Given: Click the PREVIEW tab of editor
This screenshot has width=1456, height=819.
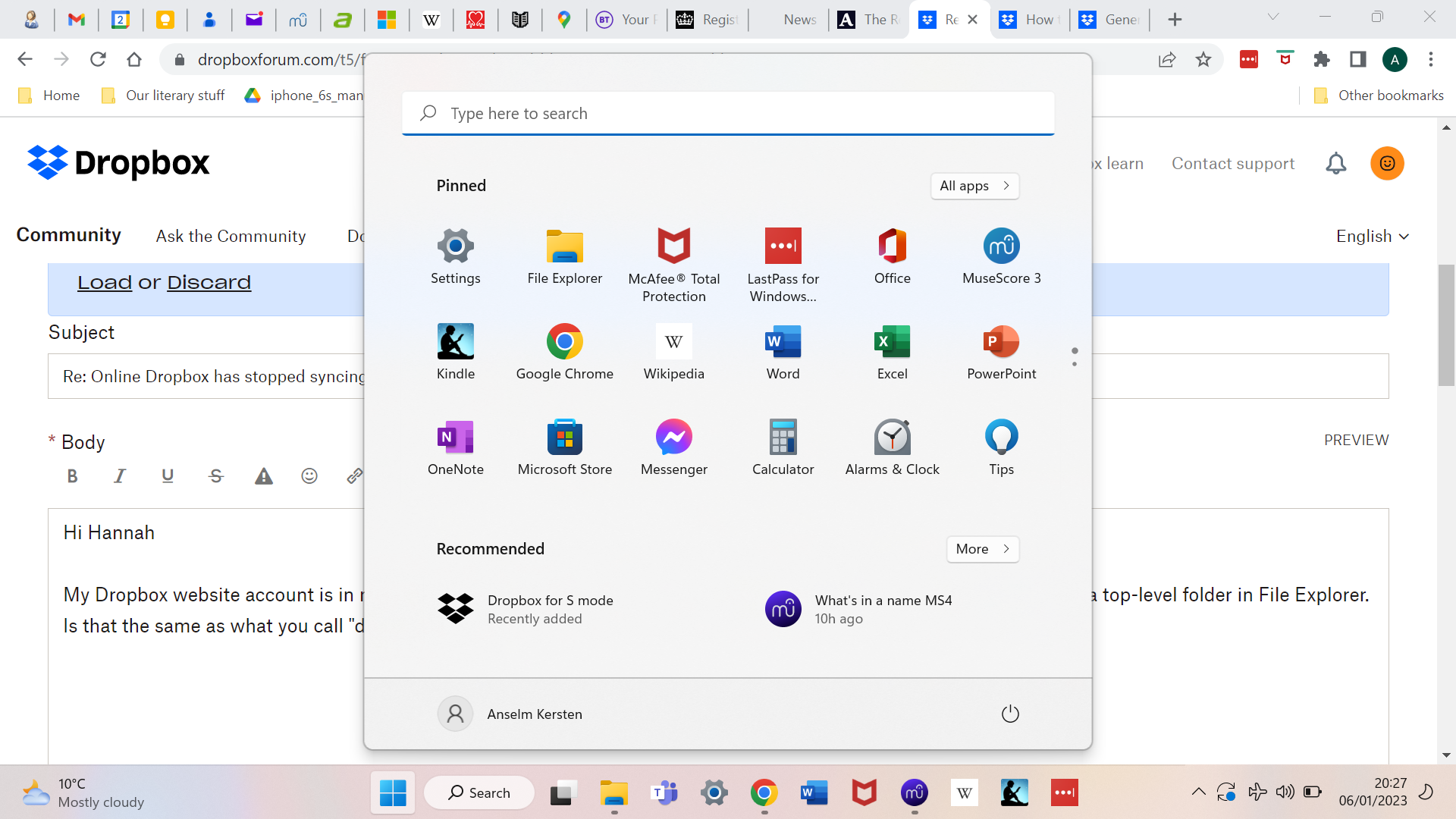Looking at the screenshot, I should point(1356,440).
